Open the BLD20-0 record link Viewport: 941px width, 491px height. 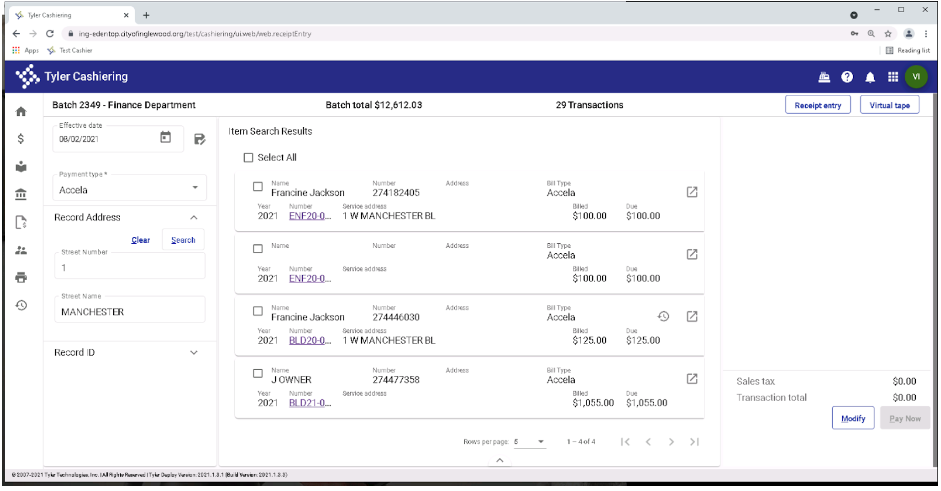pos(310,340)
